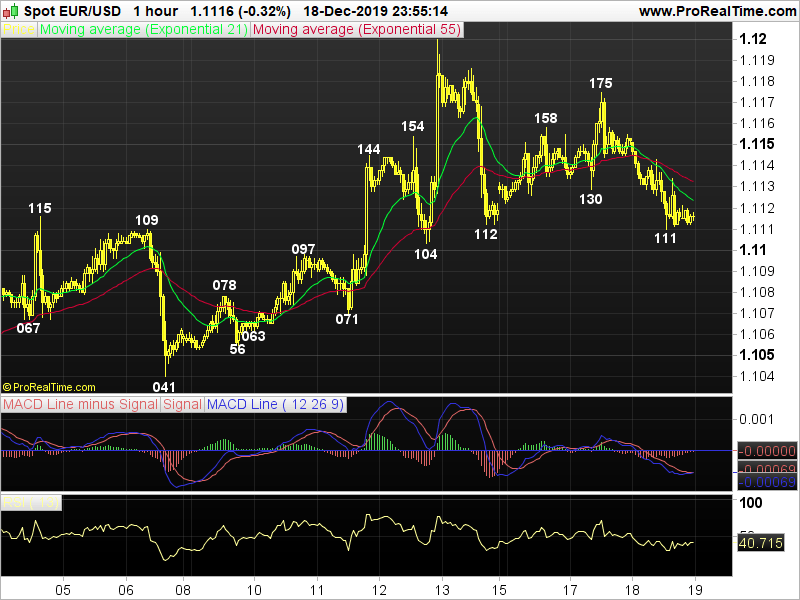Click the red Signal legend label

click(x=182, y=405)
